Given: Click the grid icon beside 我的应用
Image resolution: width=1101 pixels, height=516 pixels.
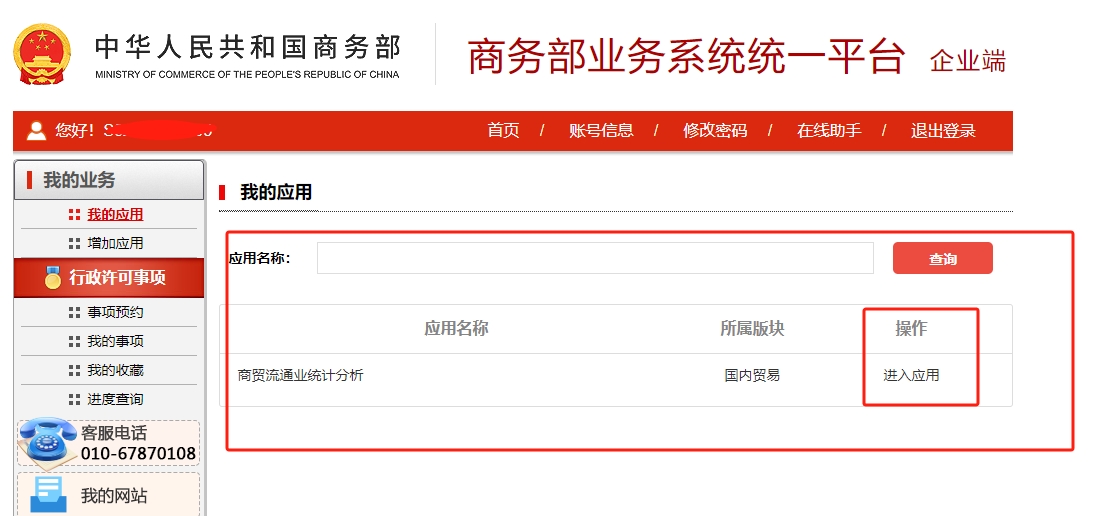Looking at the screenshot, I should pos(74,215).
